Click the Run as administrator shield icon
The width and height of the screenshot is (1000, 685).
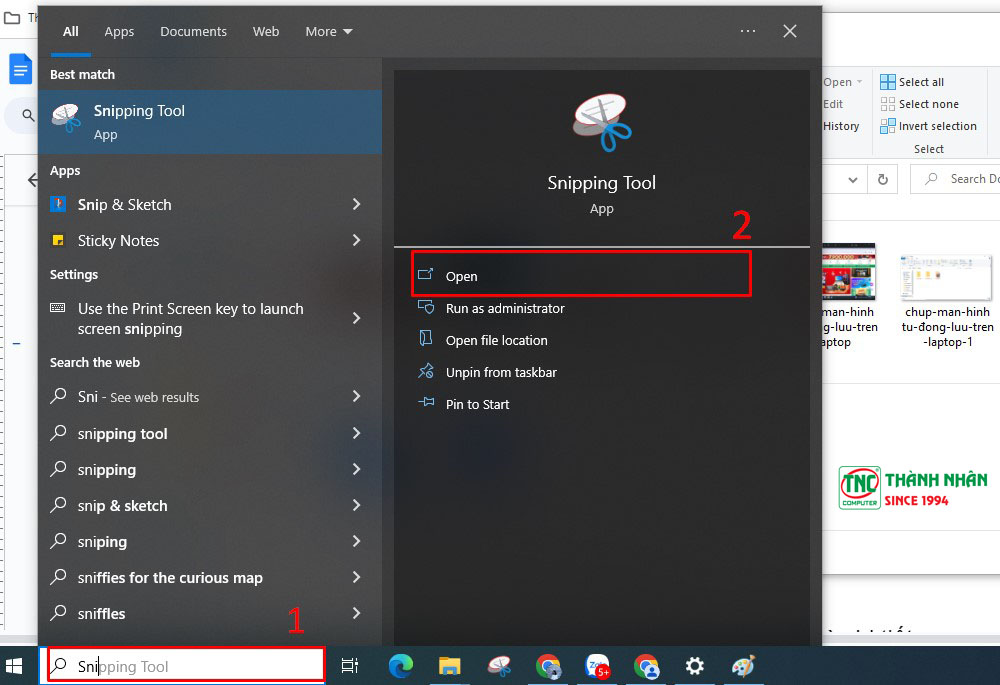click(x=425, y=307)
